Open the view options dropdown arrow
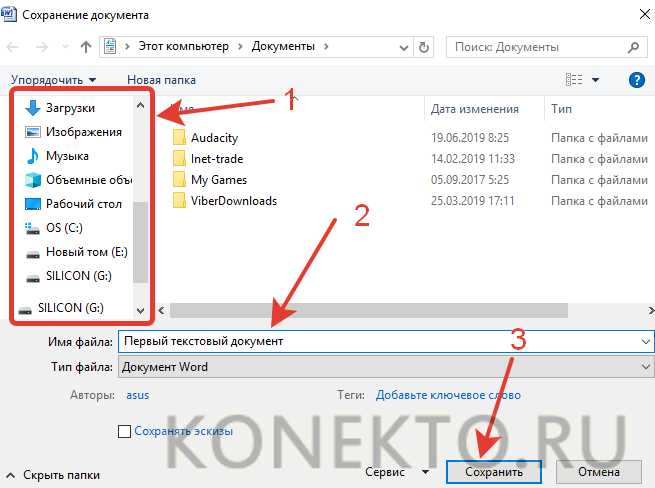The image size is (655, 488). pyautogui.click(x=595, y=80)
